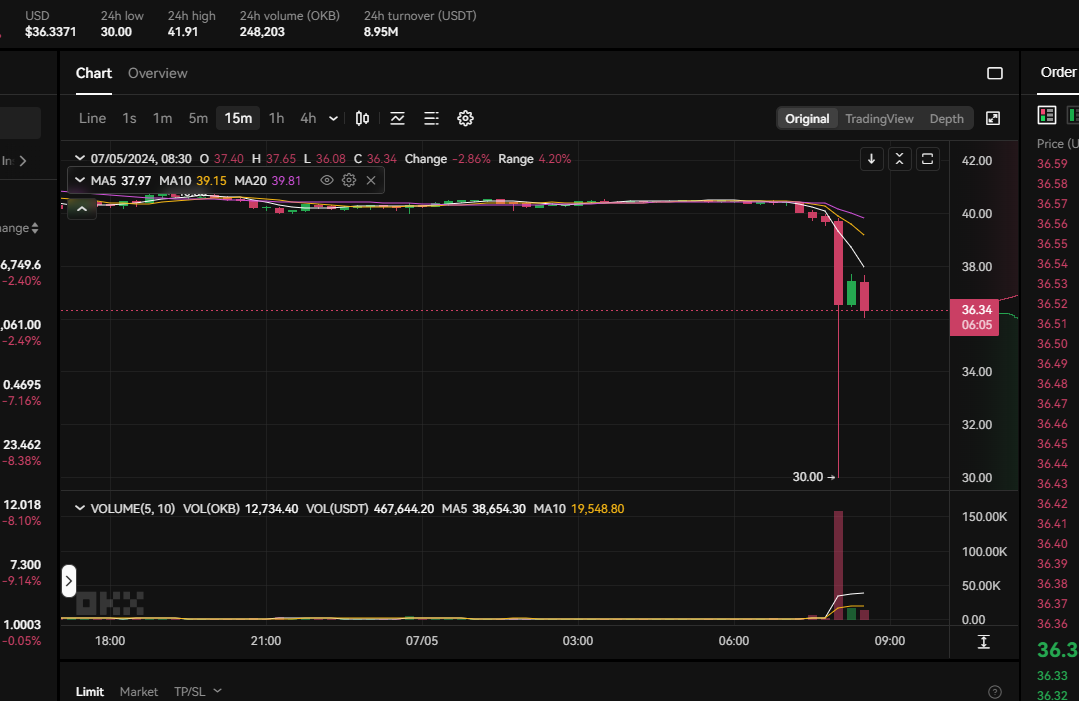The height and width of the screenshot is (701, 1079).
Task: Click the MA10 value 39.15
Action: (211, 180)
